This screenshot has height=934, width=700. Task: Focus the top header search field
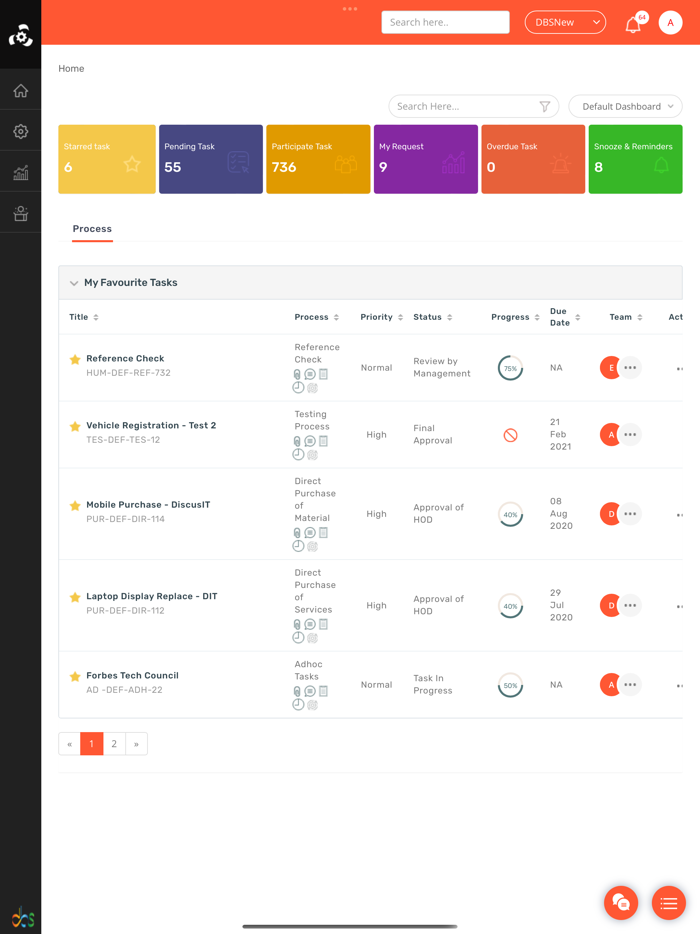[x=445, y=22]
